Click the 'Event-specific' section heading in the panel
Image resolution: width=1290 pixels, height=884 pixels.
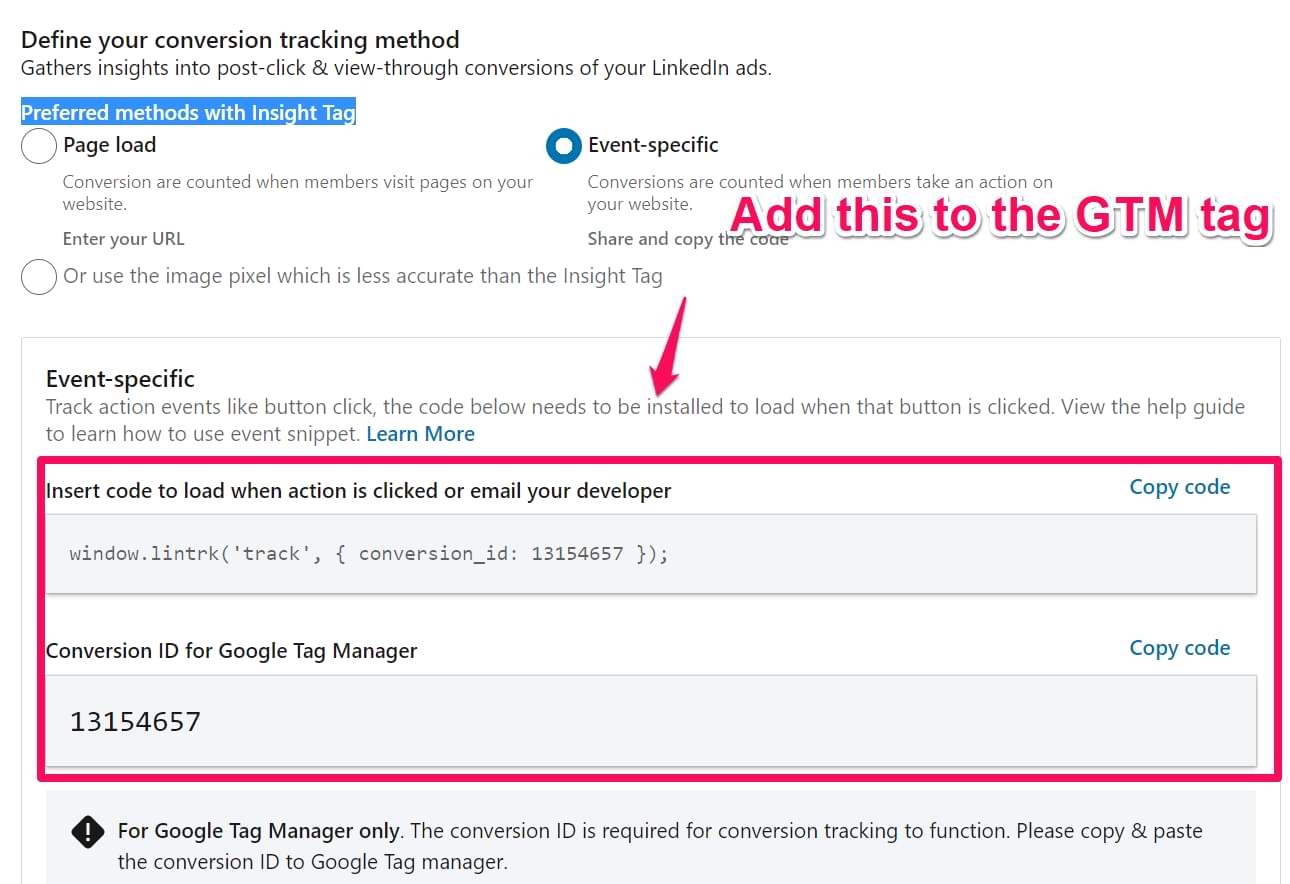click(120, 379)
